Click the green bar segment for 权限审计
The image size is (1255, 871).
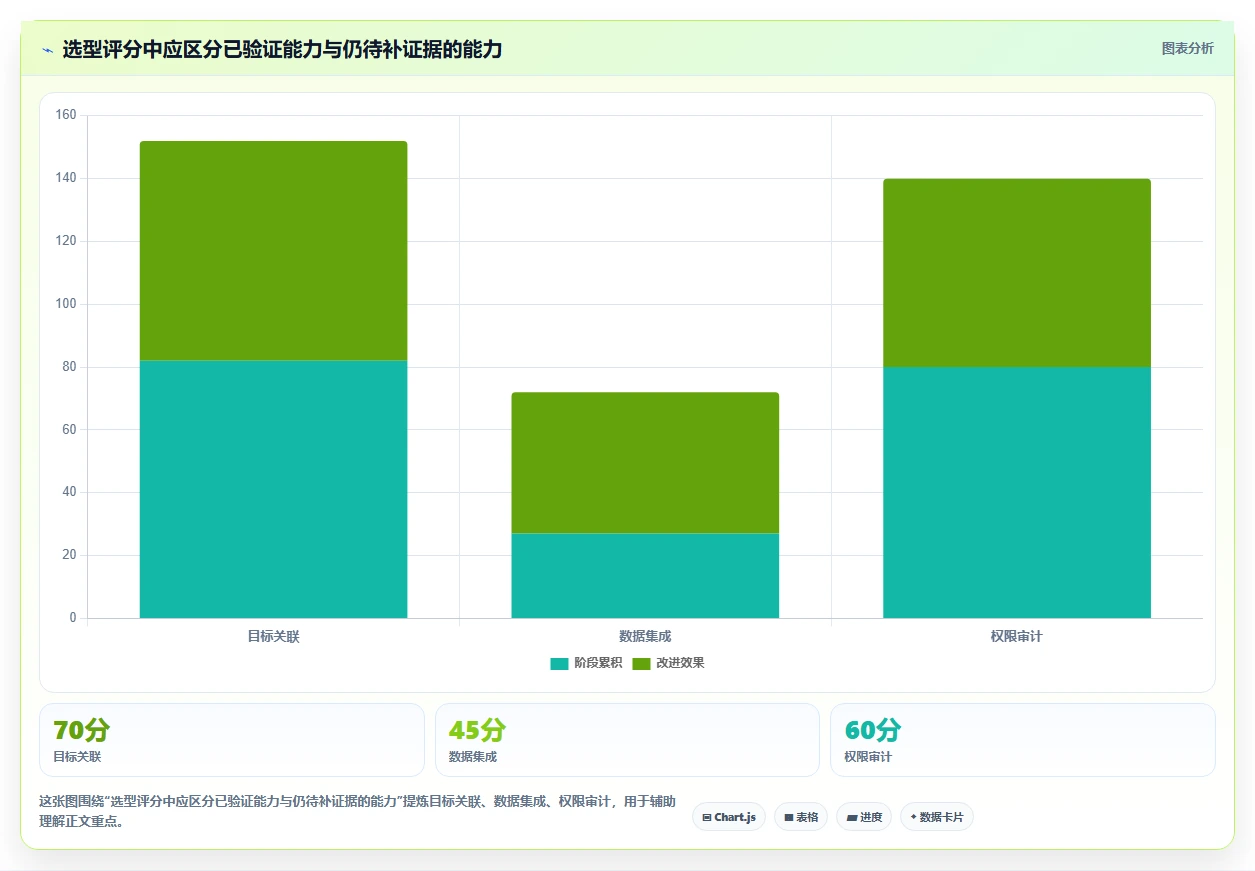click(1017, 273)
